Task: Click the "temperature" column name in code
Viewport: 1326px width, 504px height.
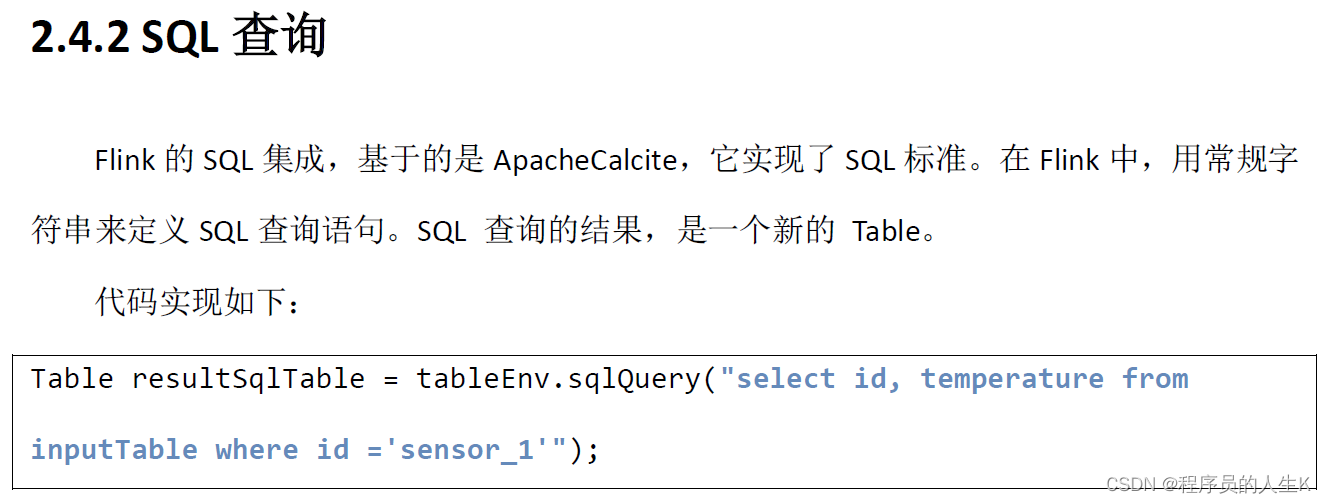Action: pyautogui.click(x=1012, y=379)
